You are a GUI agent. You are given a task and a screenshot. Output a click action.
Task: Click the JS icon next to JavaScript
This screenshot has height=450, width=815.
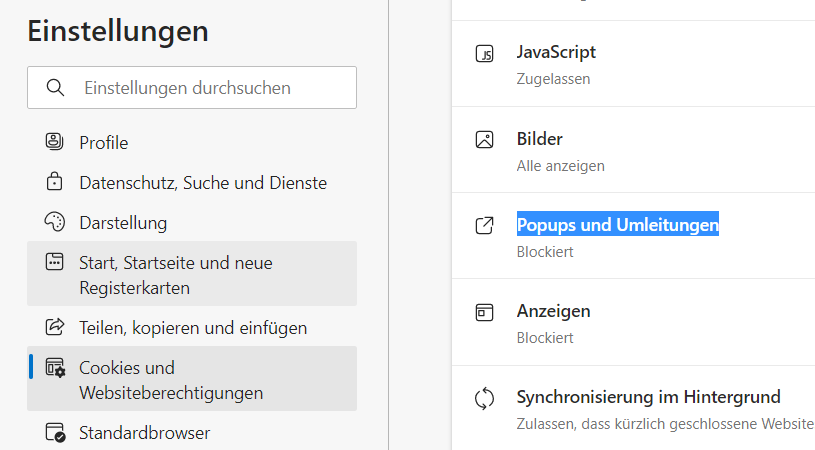(484, 54)
